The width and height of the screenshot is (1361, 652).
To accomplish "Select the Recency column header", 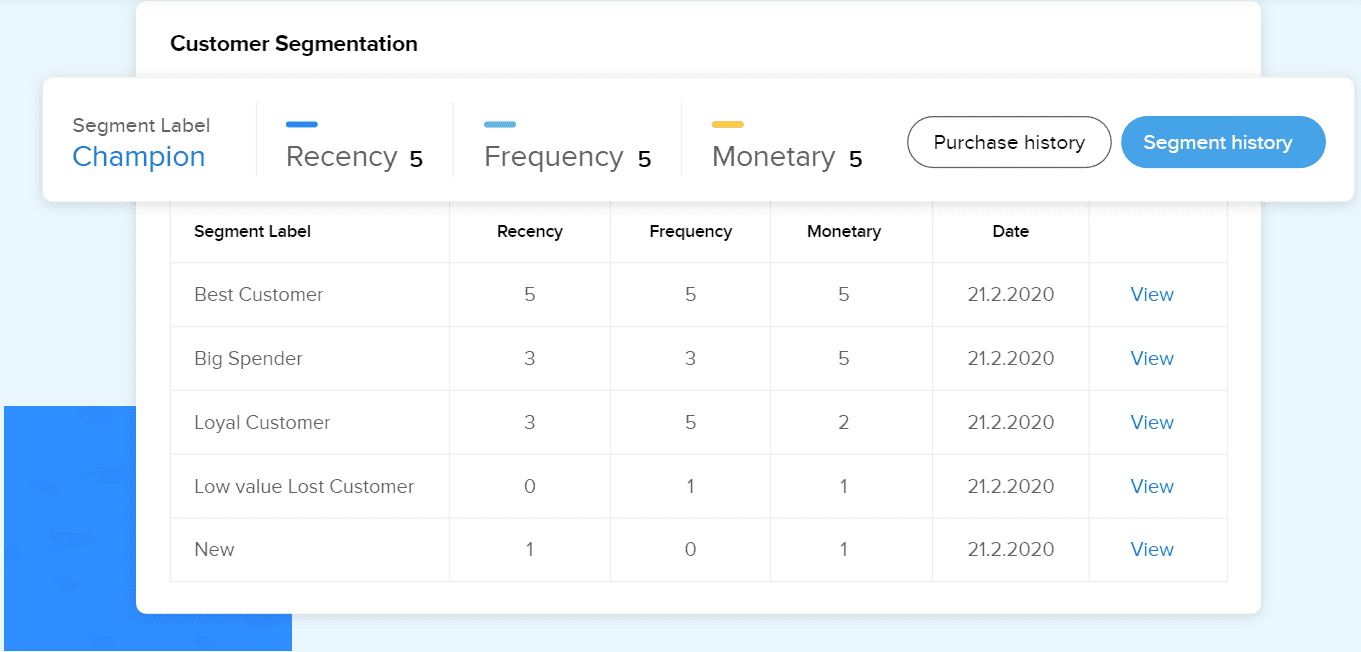I will tap(530, 231).
